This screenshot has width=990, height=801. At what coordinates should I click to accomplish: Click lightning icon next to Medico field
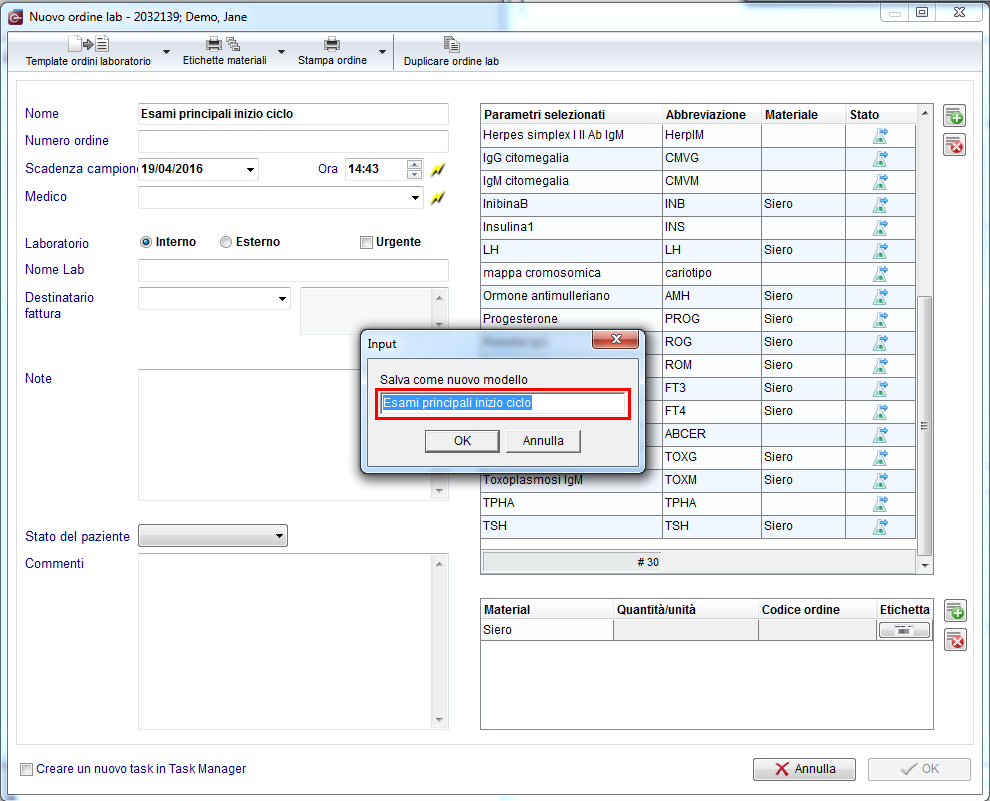coord(438,198)
